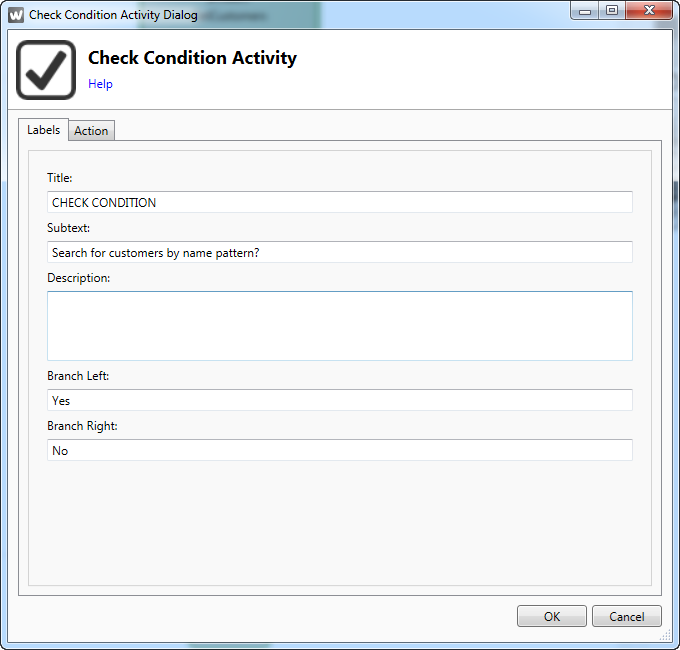Open the Help link
This screenshot has width=680, height=650.
click(100, 84)
